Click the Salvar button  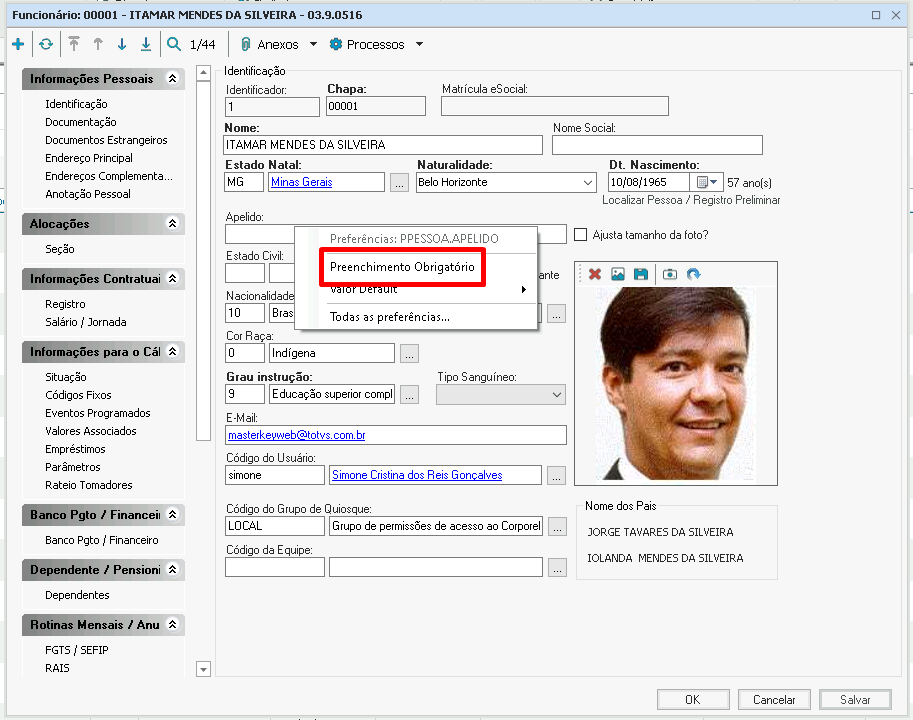click(x=855, y=700)
